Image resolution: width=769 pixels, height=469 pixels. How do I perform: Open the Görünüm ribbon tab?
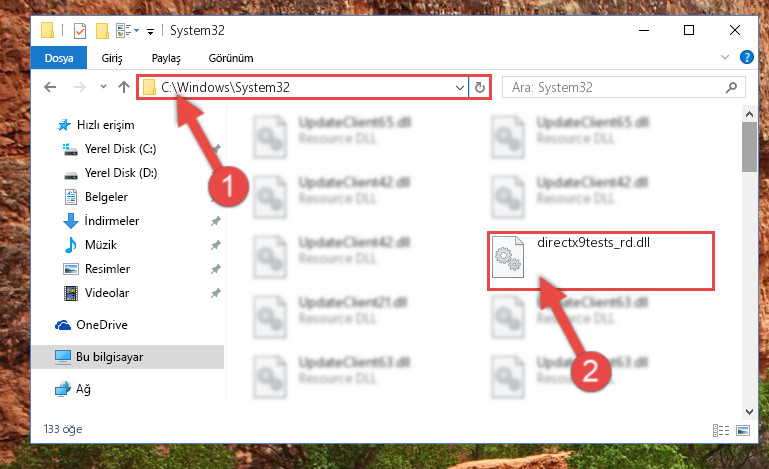pos(231,58)
